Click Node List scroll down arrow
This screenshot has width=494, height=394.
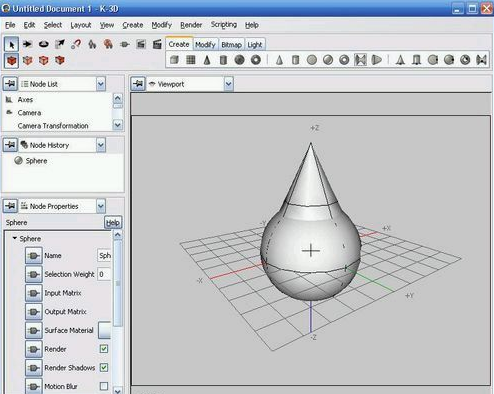[118, 125]
